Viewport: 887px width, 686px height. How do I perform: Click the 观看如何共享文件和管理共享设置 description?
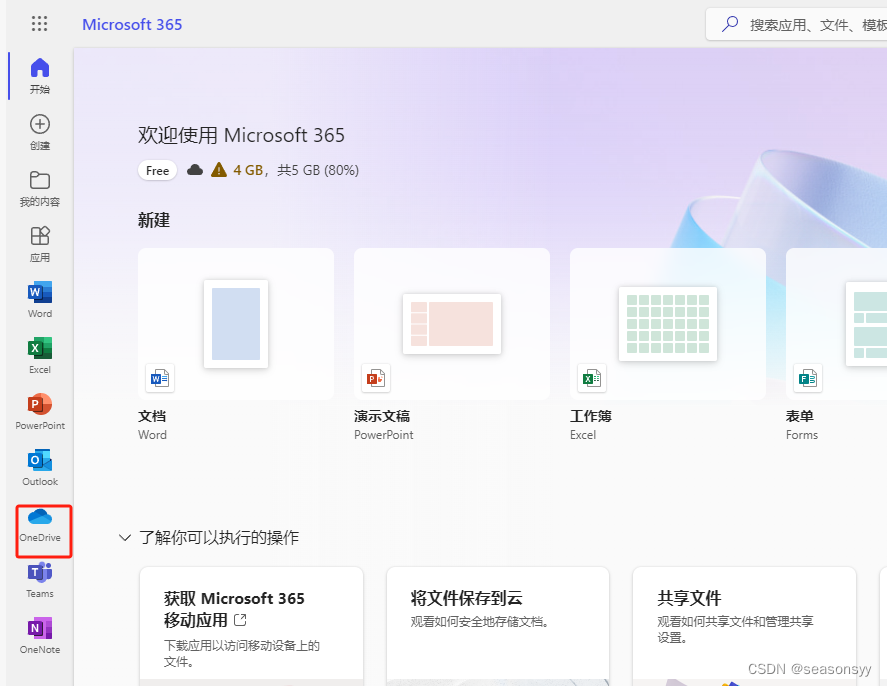[735, 629]
